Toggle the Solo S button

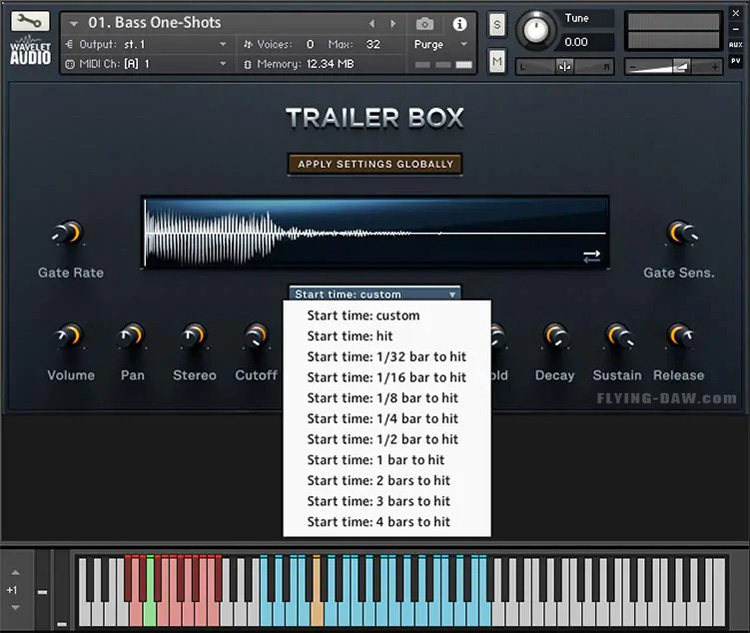(497, 24)
